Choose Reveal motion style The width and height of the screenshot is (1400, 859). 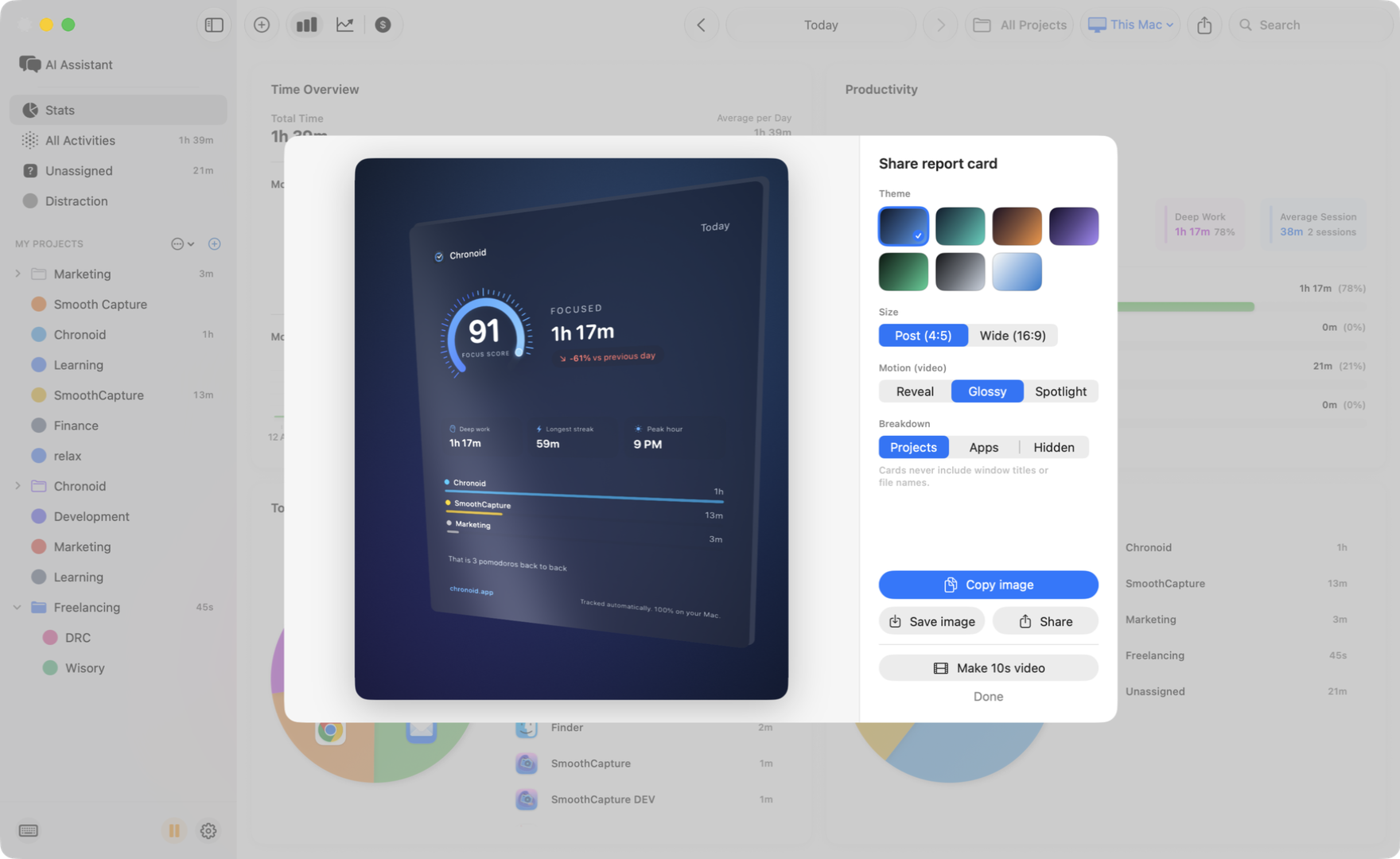(915, 391)
